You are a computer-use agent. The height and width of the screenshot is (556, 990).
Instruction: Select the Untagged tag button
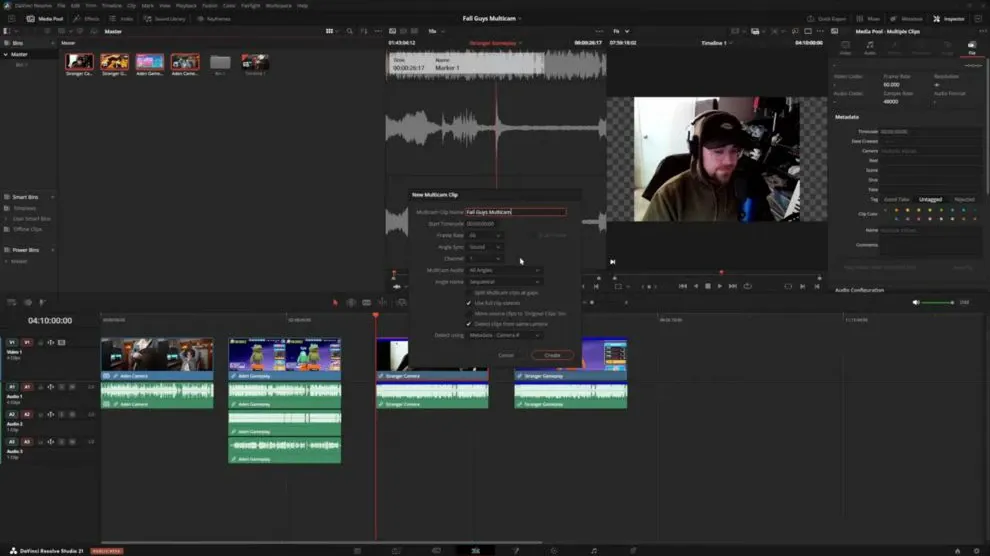click(930, 199)
